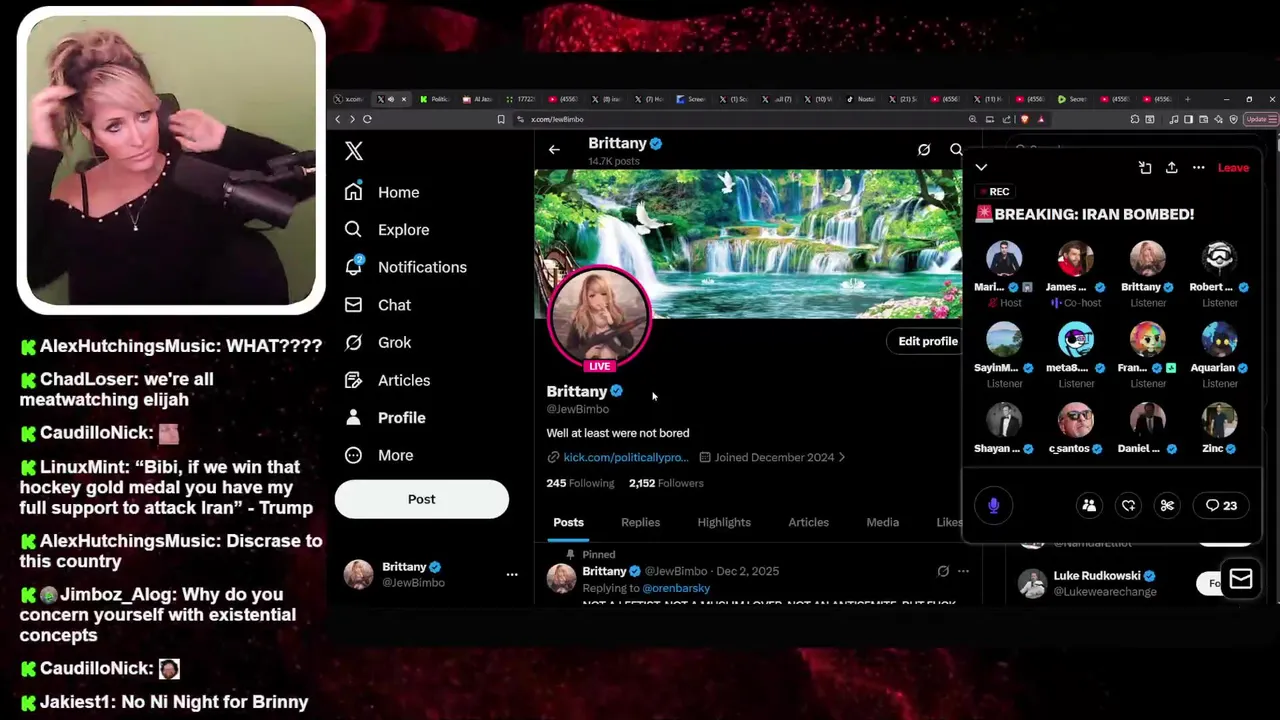Screen dimensions: 1280x720
Task: Click Grok icon on the pinned post
Action: pyautogui.click(x=943, y=571)
